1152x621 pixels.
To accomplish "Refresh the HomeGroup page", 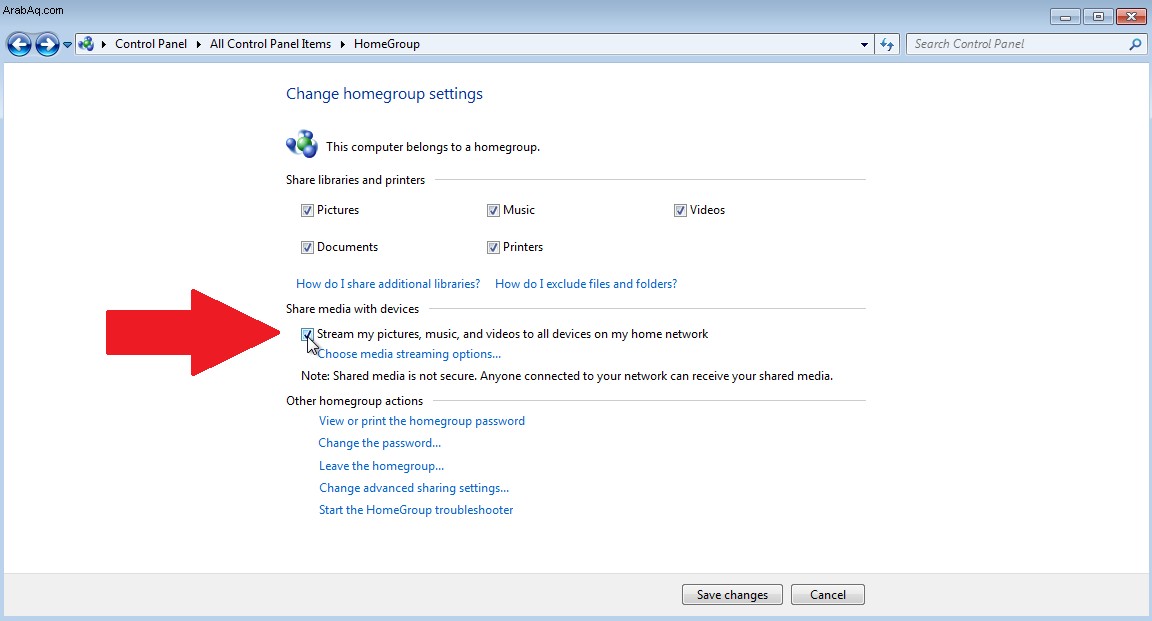I will pos(887,44).
